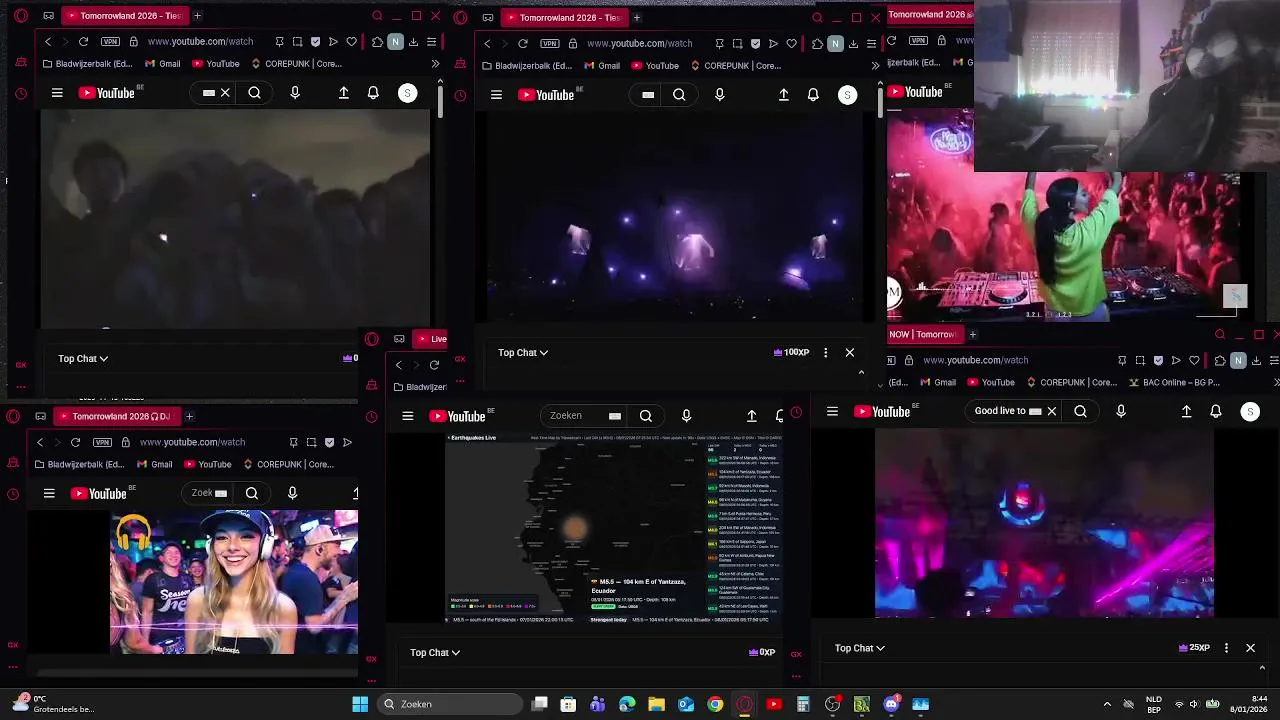Select NOW | Tomorrowland tab in bottom-right window

(x=924, y=334)
